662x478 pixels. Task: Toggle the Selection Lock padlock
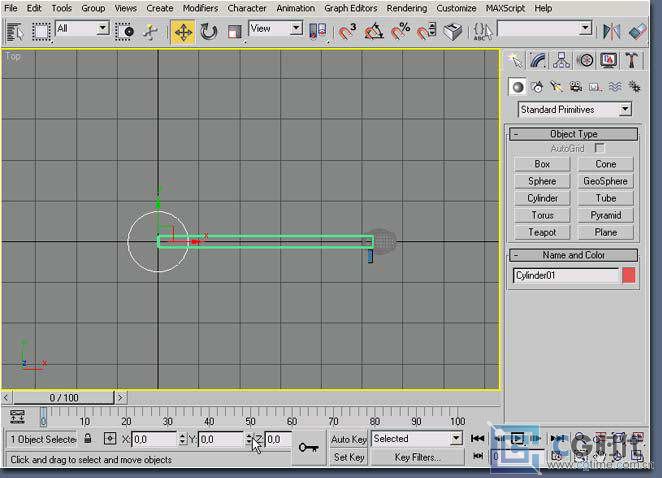click(87, 439)
